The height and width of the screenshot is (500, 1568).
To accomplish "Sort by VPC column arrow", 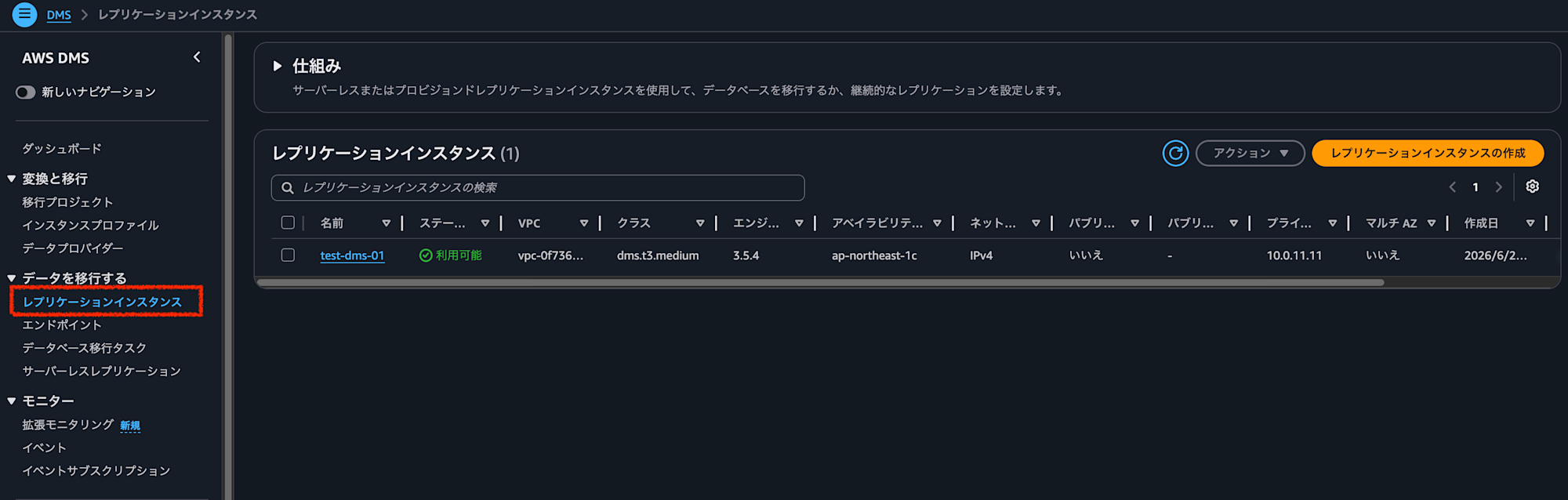I will (x=584, y=223).
